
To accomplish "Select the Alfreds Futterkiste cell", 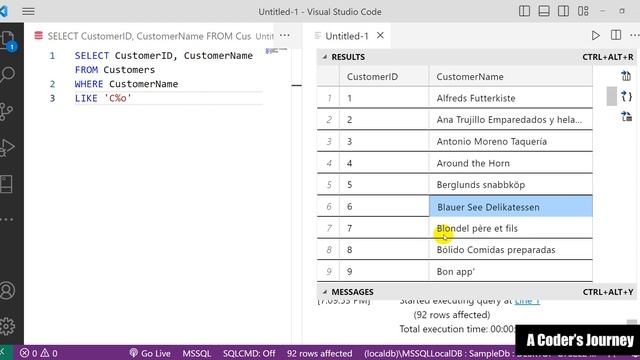I will point(511,98).
